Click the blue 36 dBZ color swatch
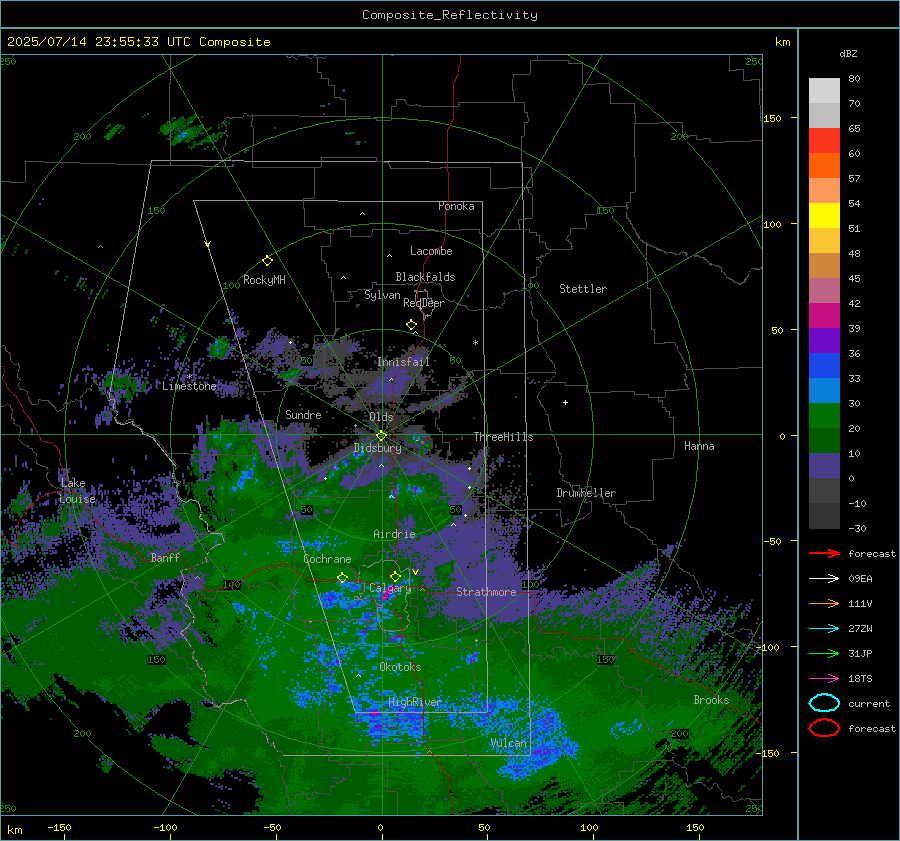This screenshot has height=841, width=900. (x=824, y=365)
